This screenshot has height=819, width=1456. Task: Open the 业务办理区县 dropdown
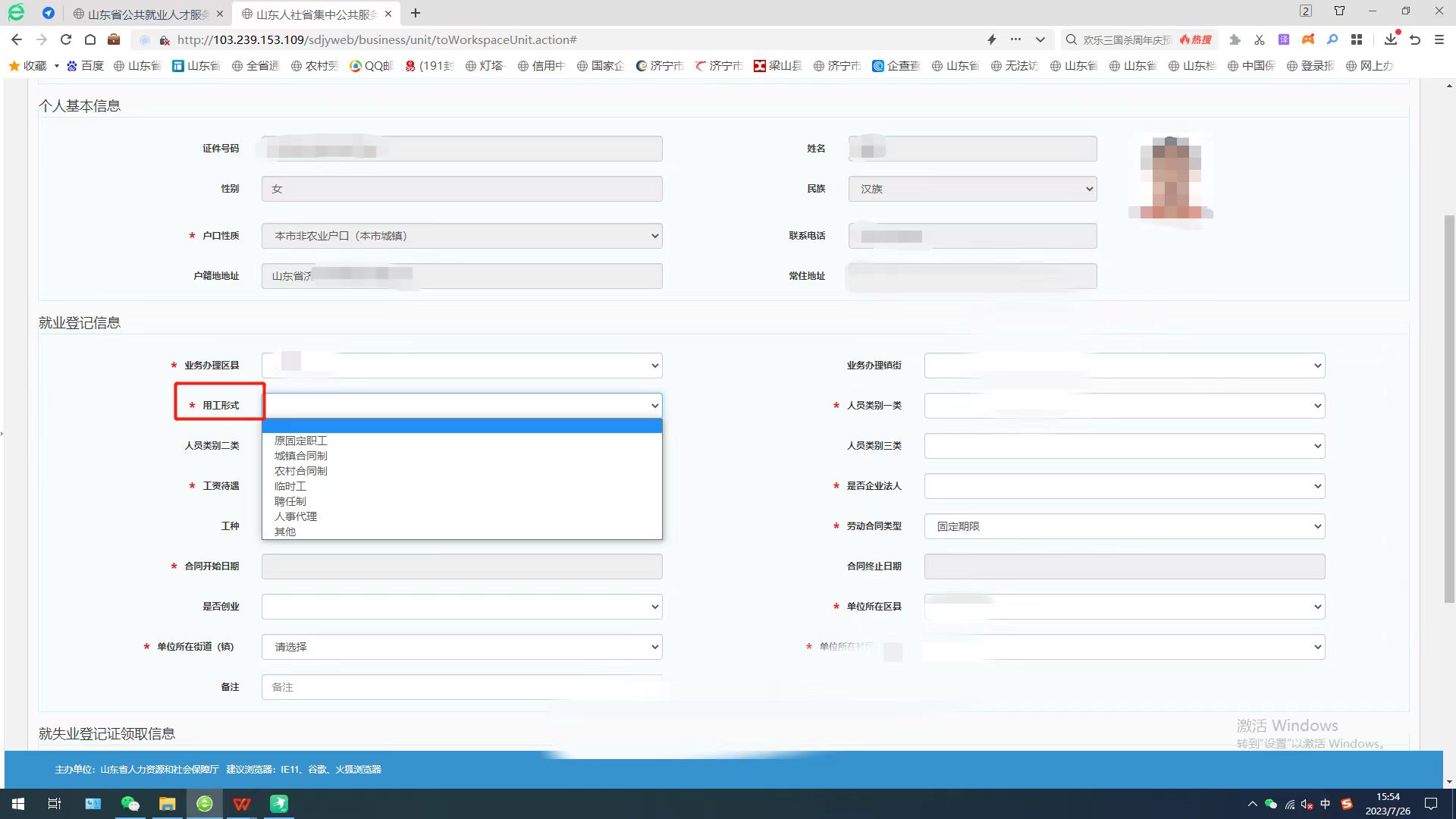462,366
